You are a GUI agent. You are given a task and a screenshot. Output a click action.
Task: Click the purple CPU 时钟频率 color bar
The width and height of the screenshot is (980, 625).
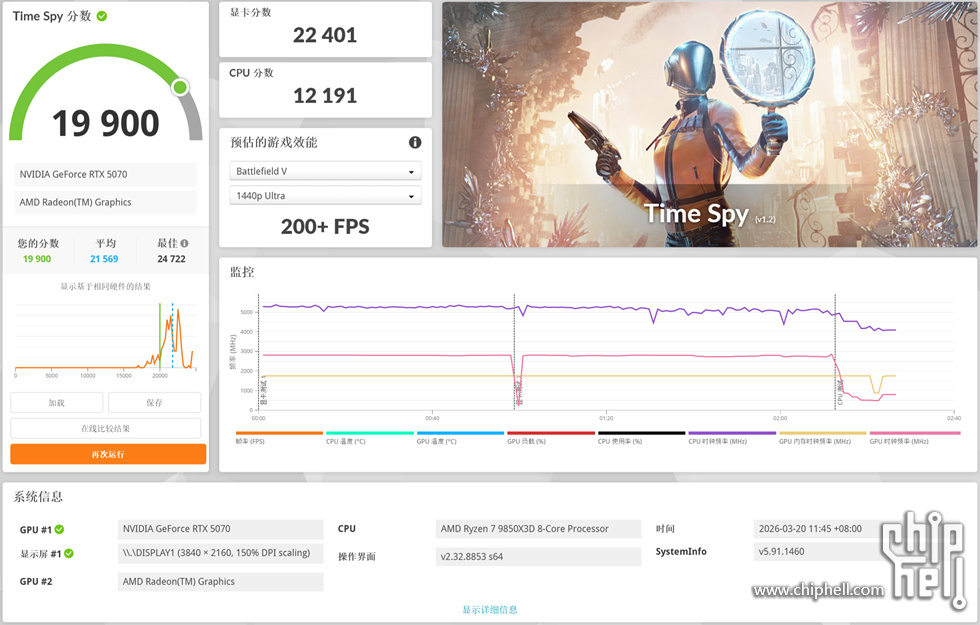point(732,433)
